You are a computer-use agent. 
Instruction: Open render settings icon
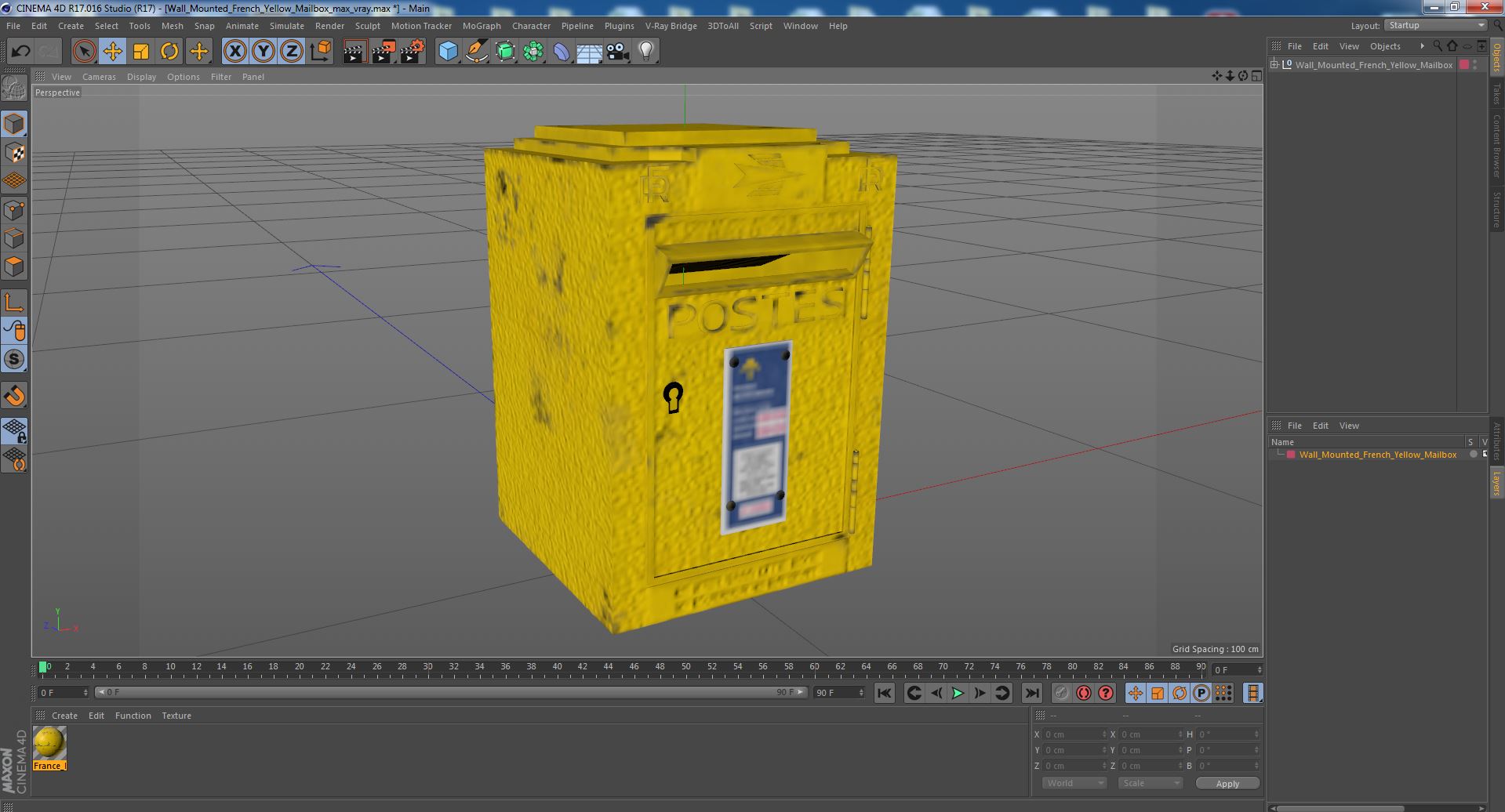[413, 52]
